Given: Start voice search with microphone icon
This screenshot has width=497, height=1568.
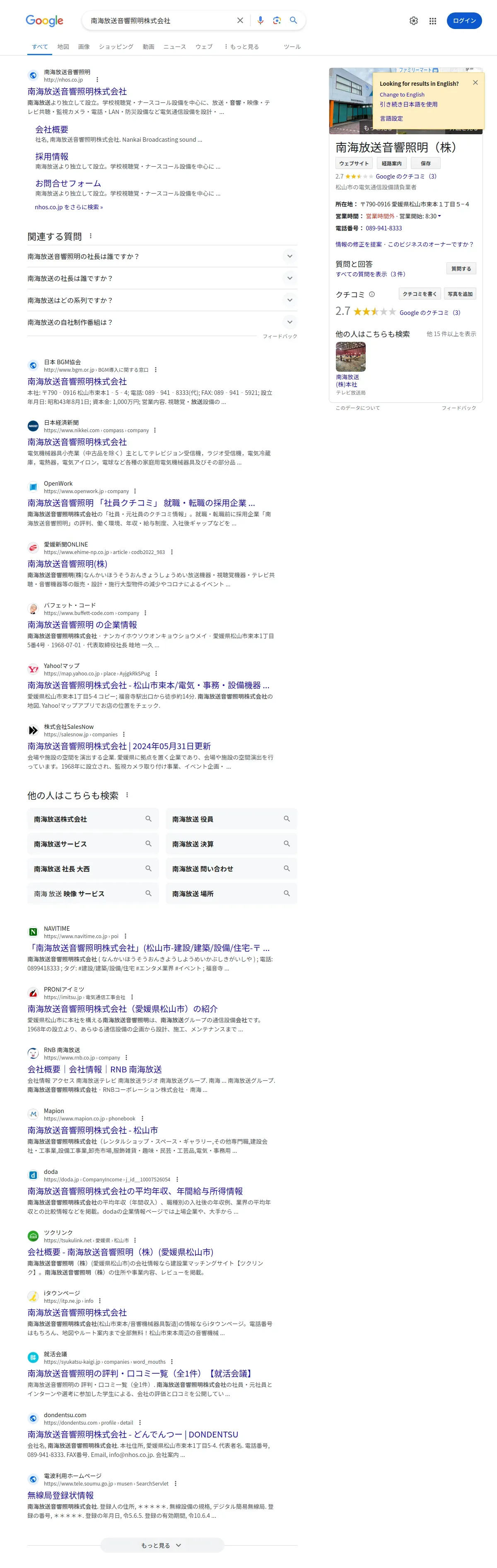Looking at the screenshot, I should pyautogui.click(x=261, y=21).
